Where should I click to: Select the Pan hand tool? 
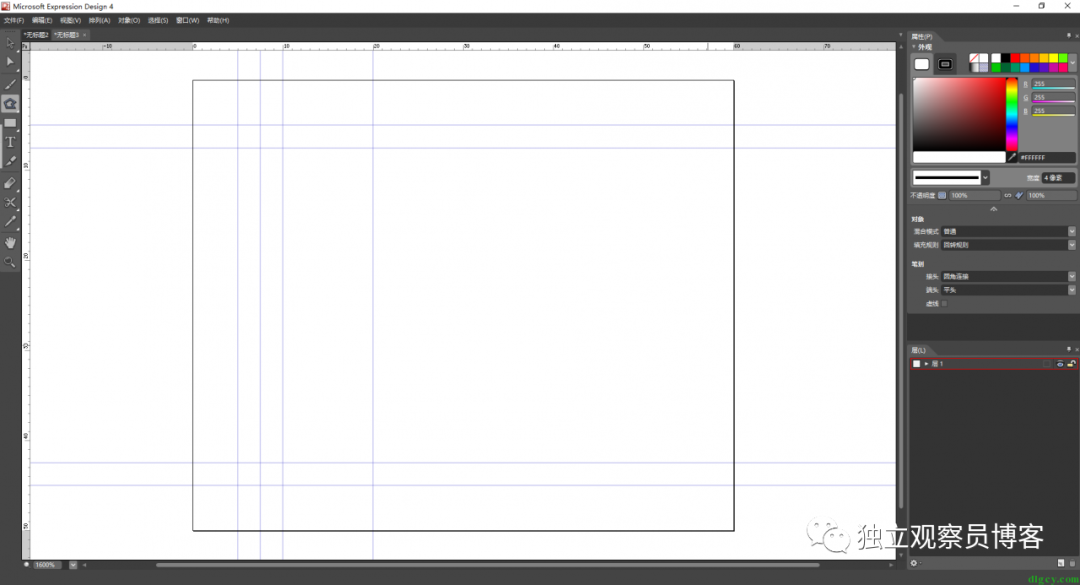click(x=10, y=243)
